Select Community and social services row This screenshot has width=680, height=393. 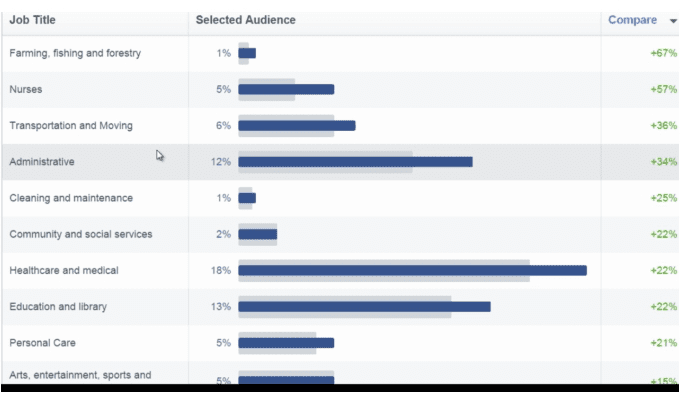tap(340, 234)
